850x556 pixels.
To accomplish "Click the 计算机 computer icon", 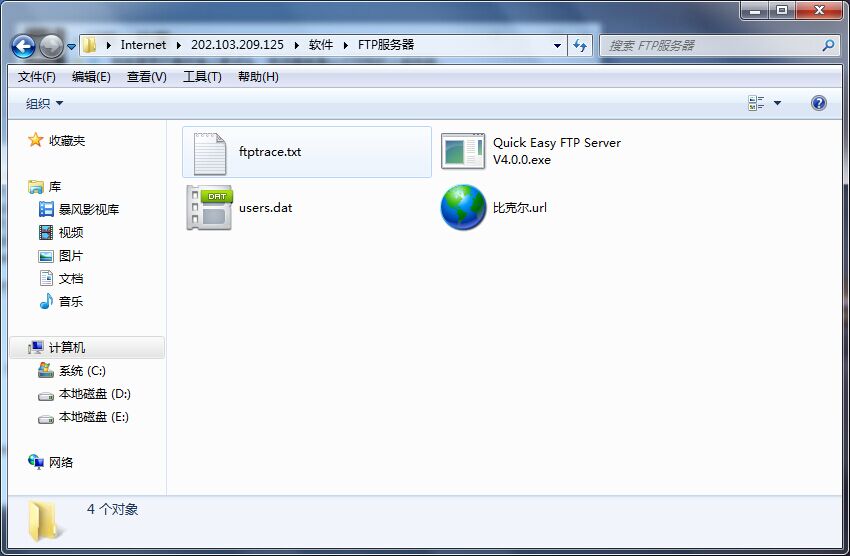I will click(36, 347).
